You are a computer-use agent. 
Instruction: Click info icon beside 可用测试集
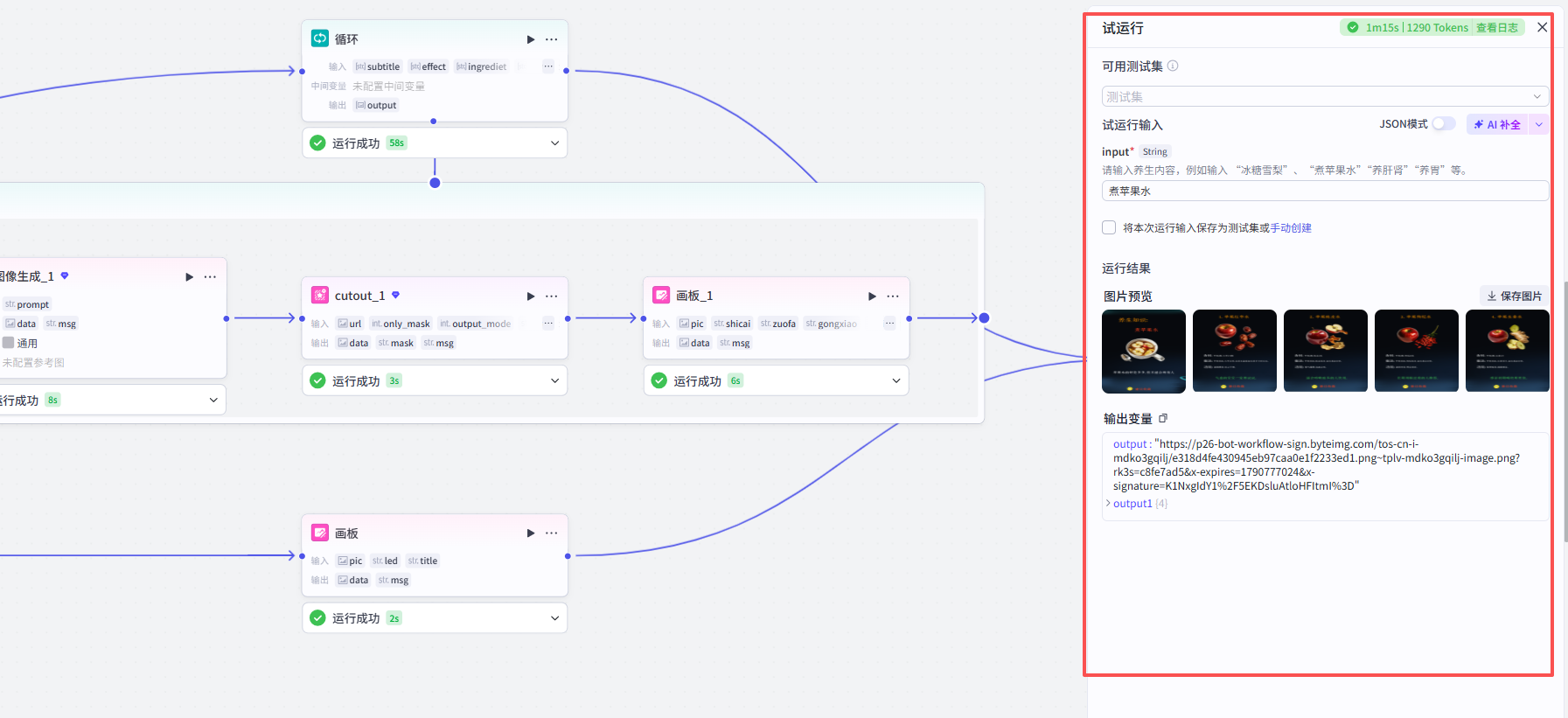coord(1173,66)
